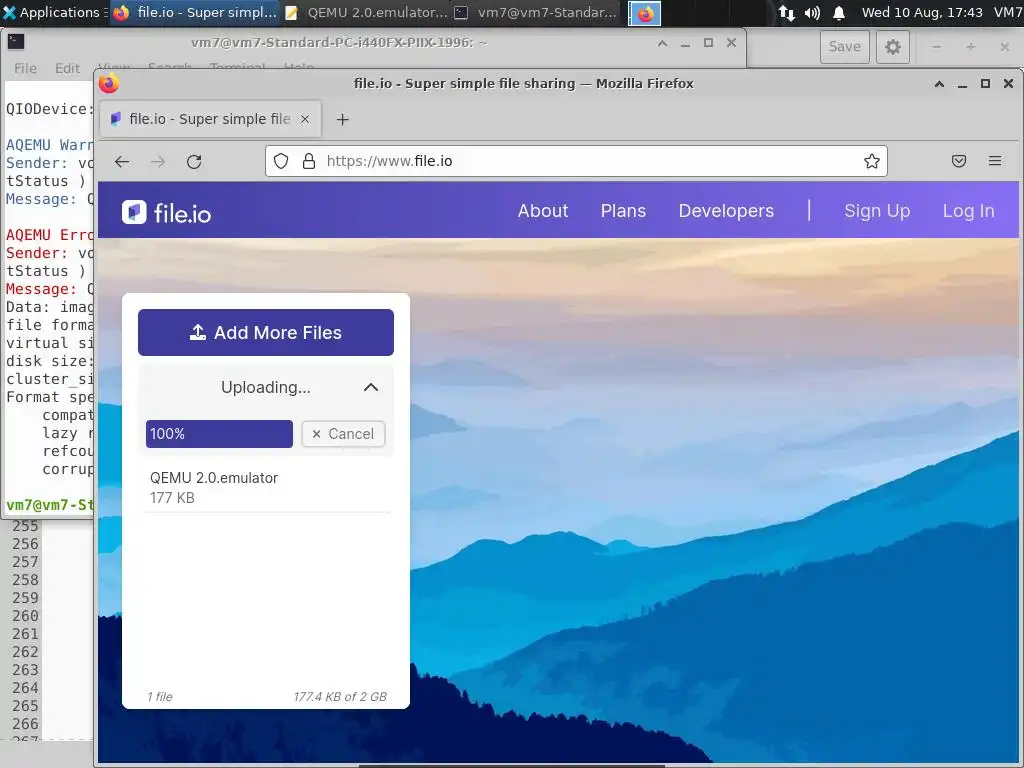Click the highlighted Firefox icon in the taskbar
The height and width of the screenshot is (768, 1024).
pos(645,13)
